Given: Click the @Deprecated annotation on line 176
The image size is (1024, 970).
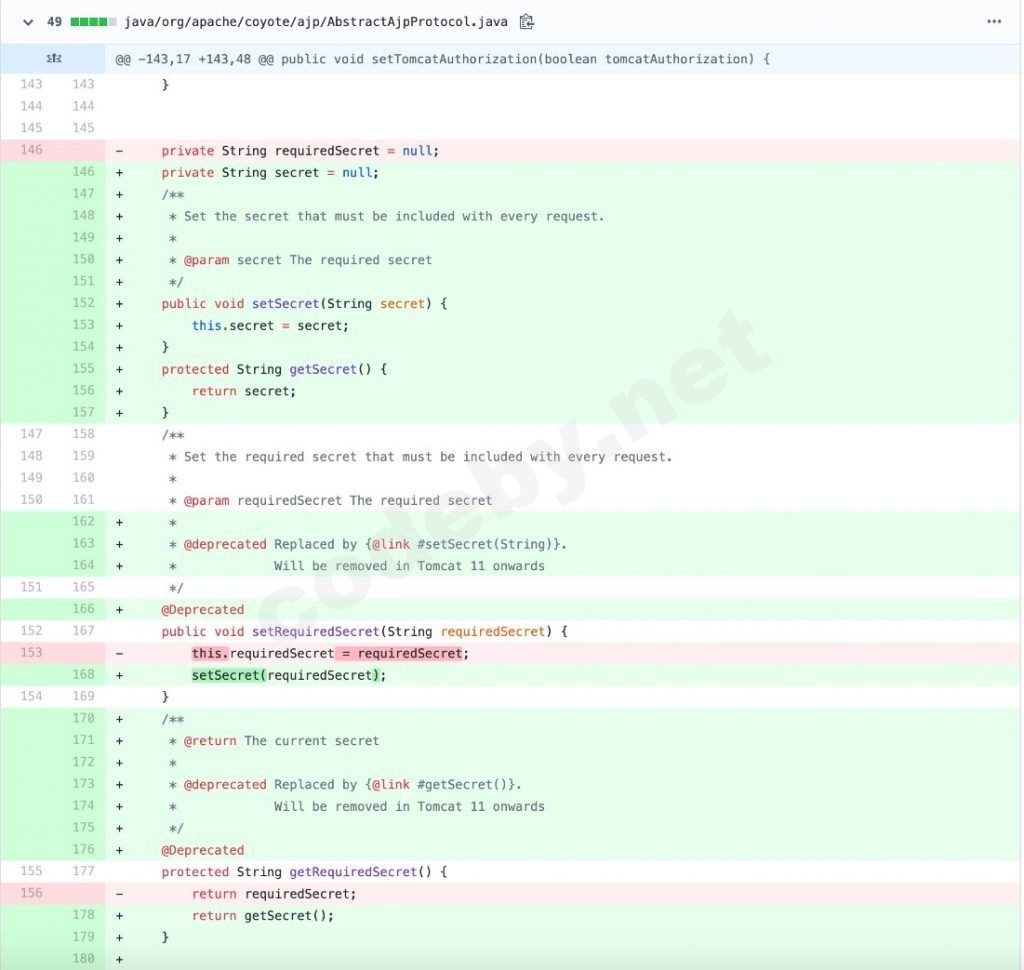Looking at the screenshot, I should click(x=202, y=850).
